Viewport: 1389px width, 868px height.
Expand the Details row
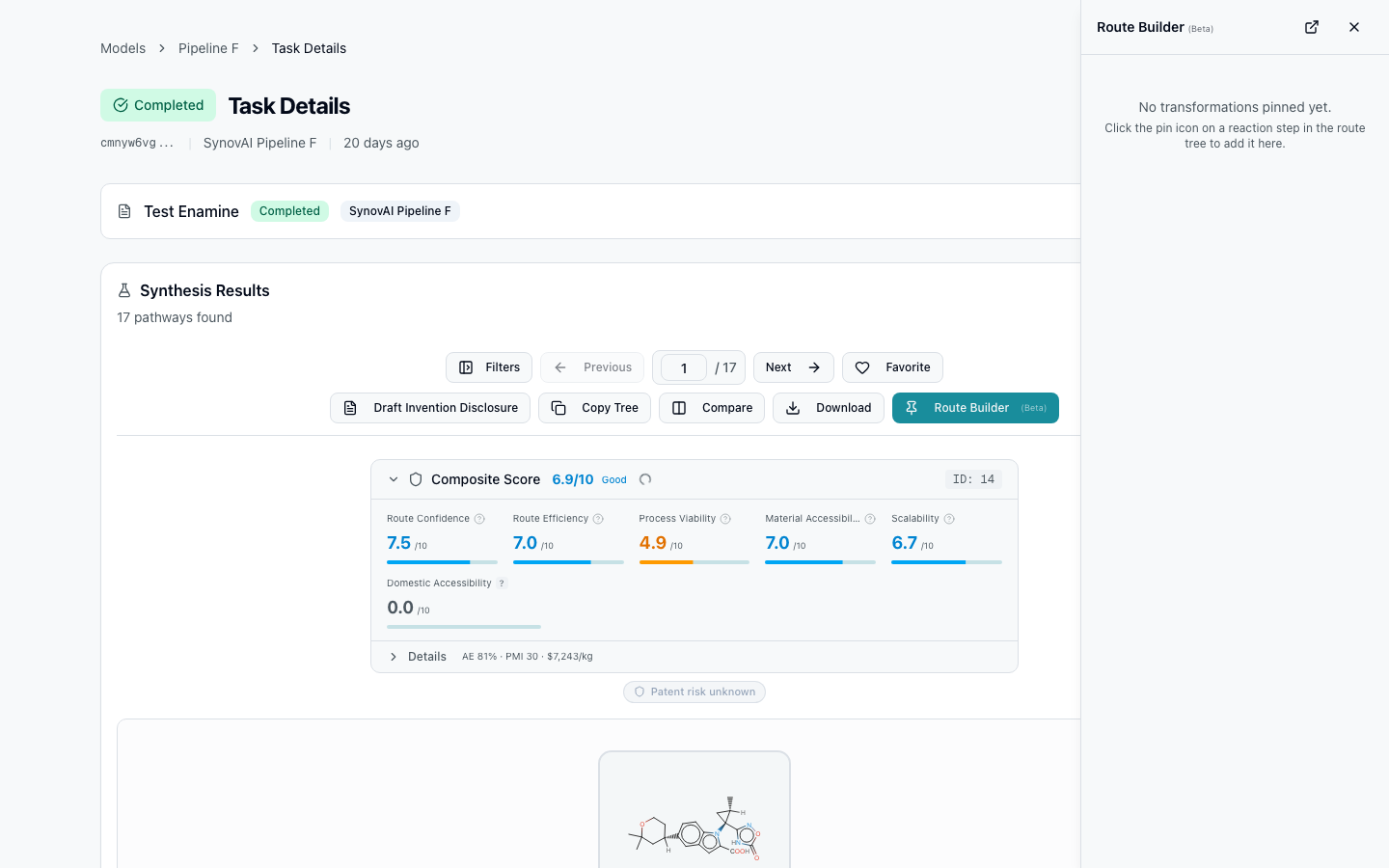tap(694, 657)
